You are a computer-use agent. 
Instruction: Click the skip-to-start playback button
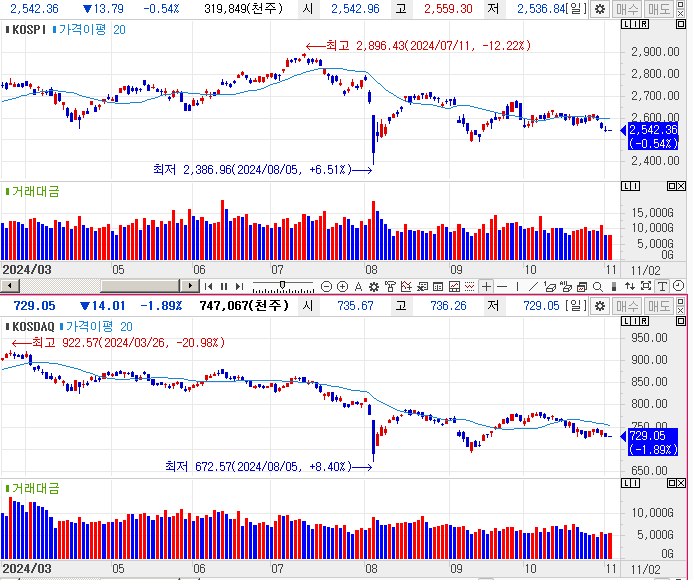click(x=208, y=286)
